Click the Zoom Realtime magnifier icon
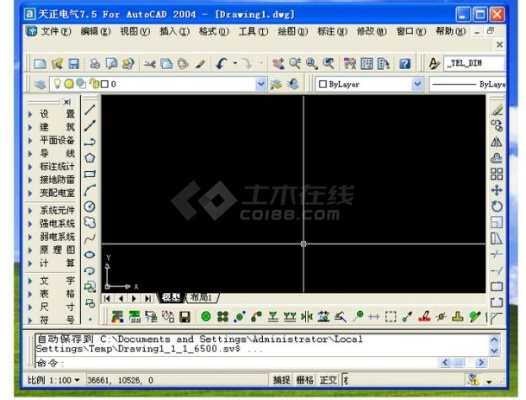This screenshot has height=400, width=526. point(295,63)
